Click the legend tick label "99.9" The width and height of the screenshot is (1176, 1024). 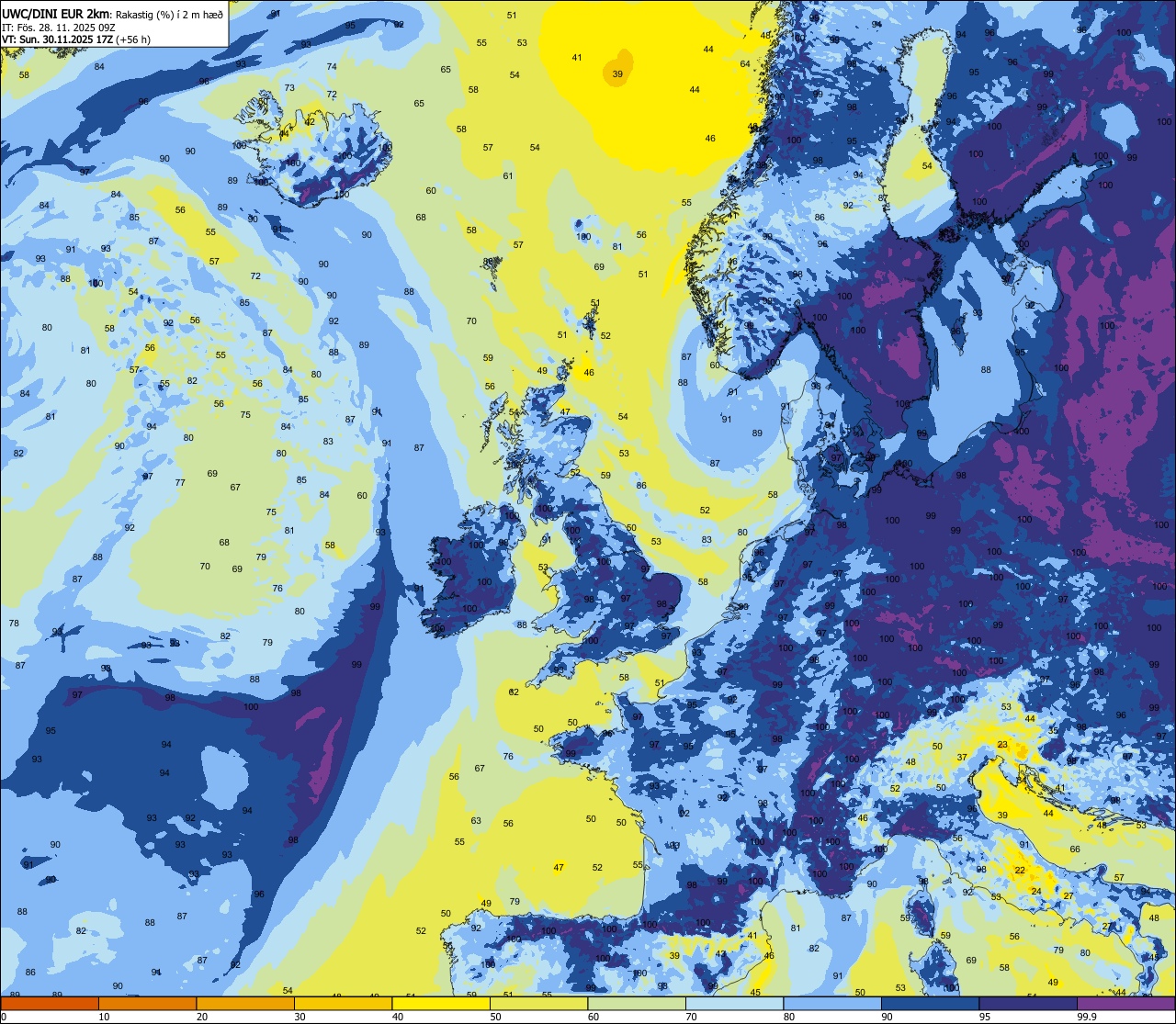(1088, 1016)
